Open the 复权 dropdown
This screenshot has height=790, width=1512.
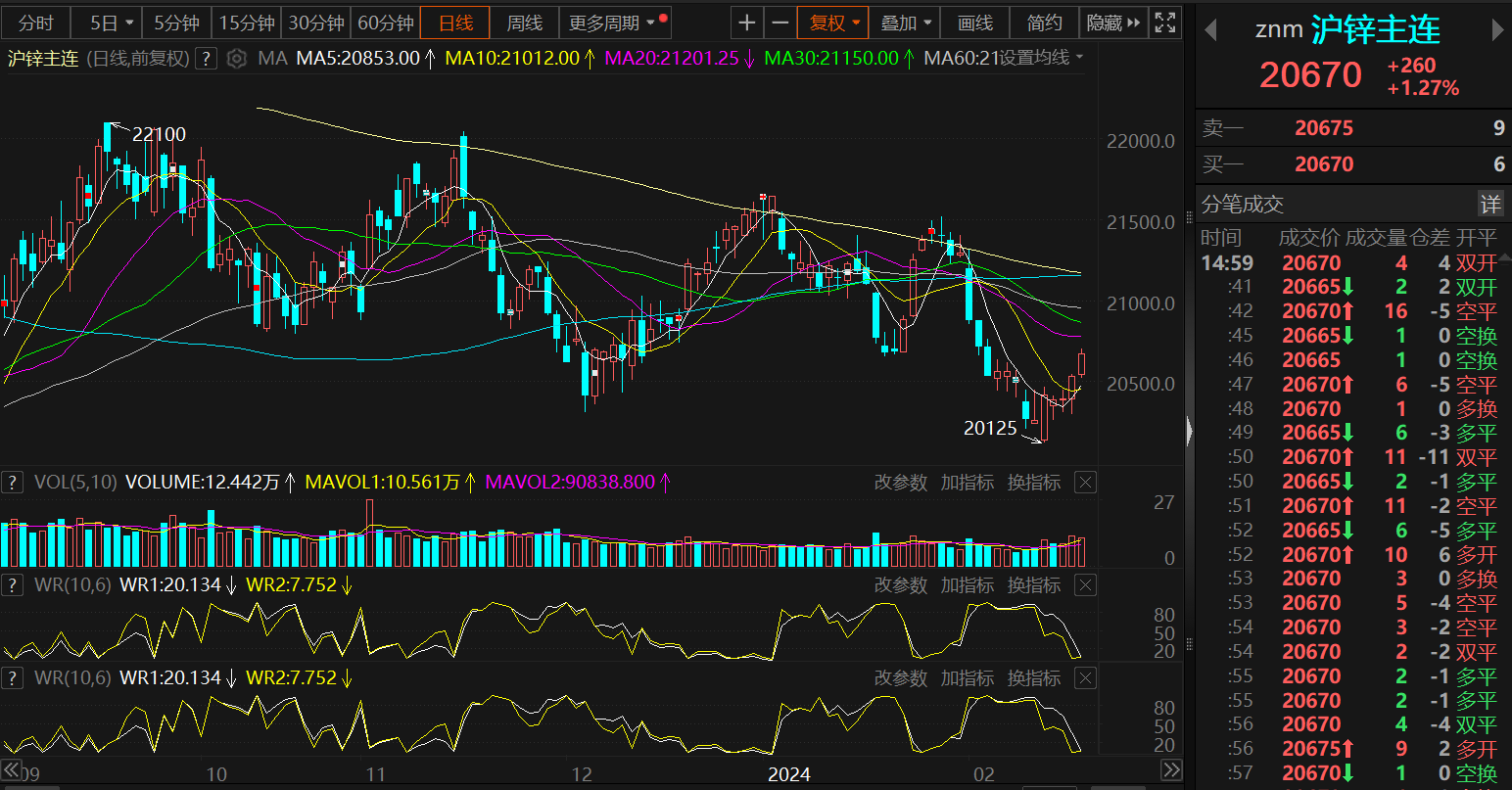834,23
